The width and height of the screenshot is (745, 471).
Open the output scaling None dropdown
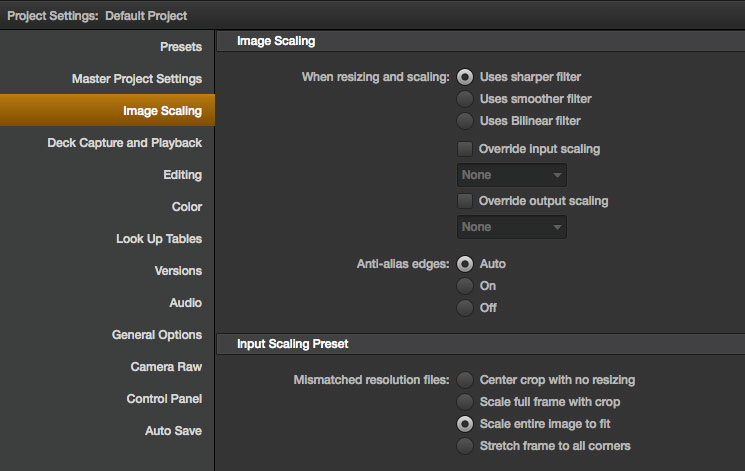512,227
